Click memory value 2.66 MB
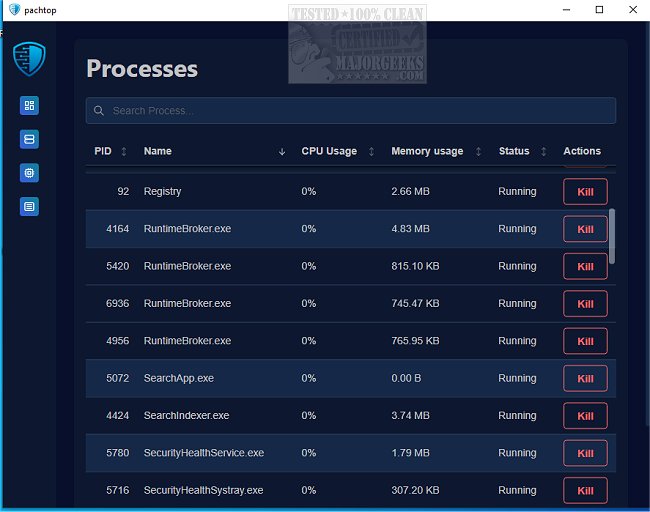The width and height of the screenshot is (650, 512). coord(410,192)
